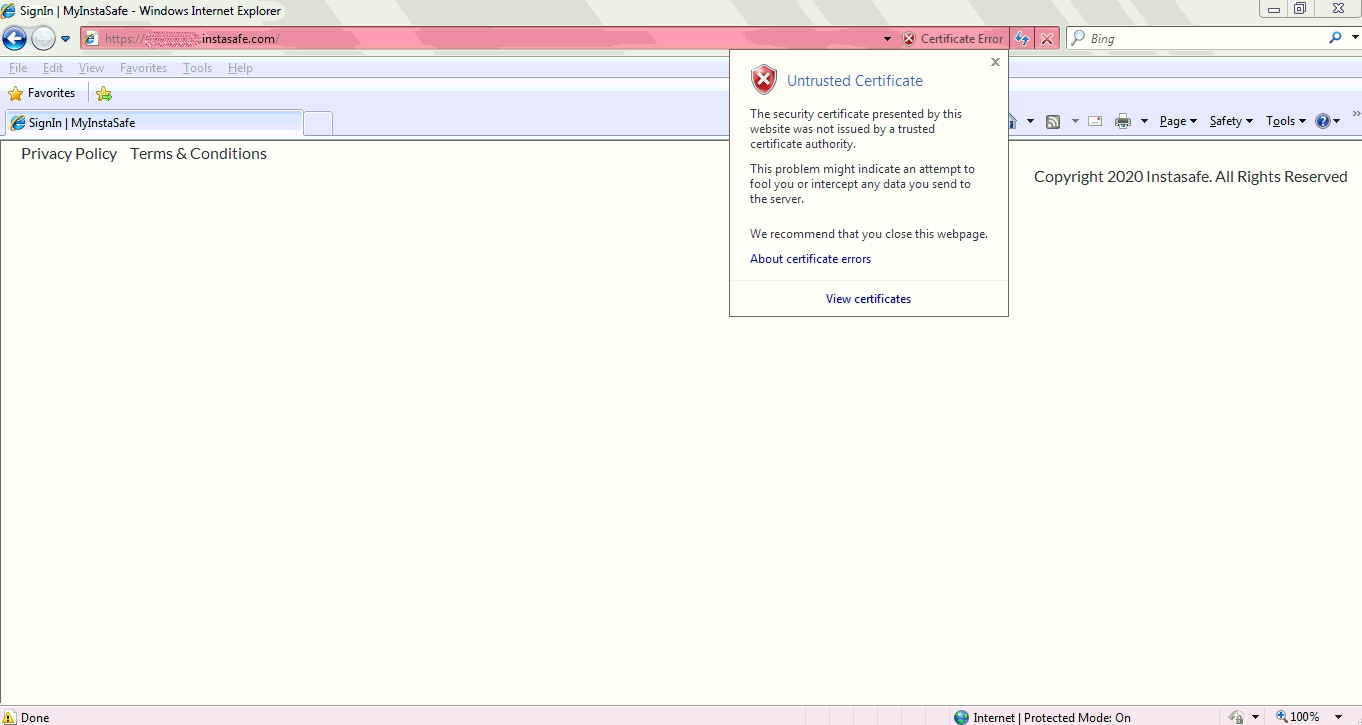Click the Copyright 2020 Instasafe text
Screen dimensions: 1362x725
point(1190,177)
